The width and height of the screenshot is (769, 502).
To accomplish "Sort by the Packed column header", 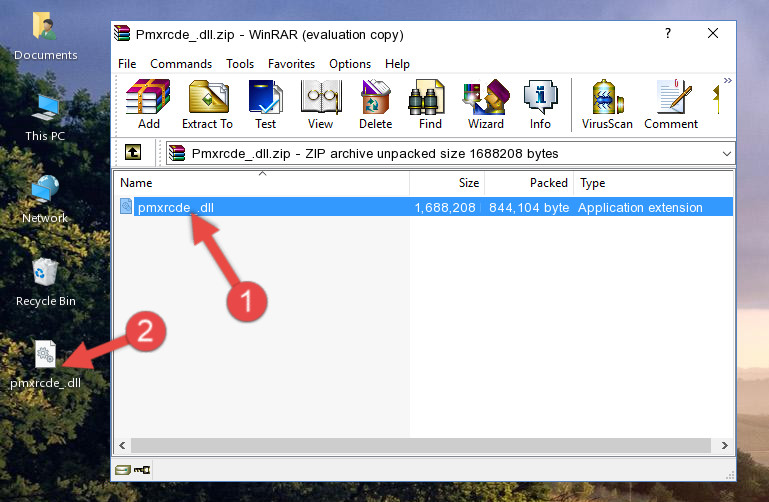I will [529, 183].
